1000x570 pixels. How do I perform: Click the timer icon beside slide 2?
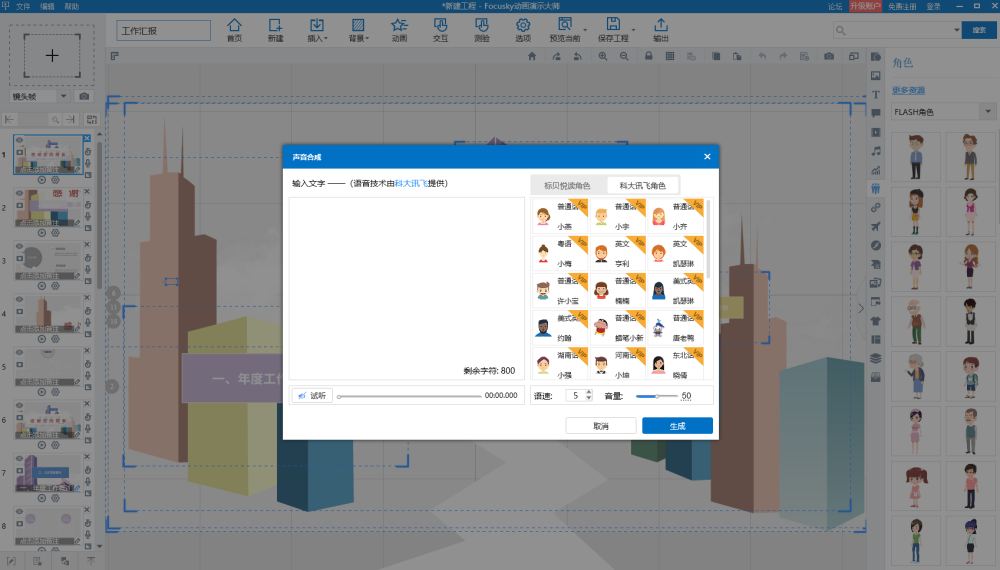[88, 205]
